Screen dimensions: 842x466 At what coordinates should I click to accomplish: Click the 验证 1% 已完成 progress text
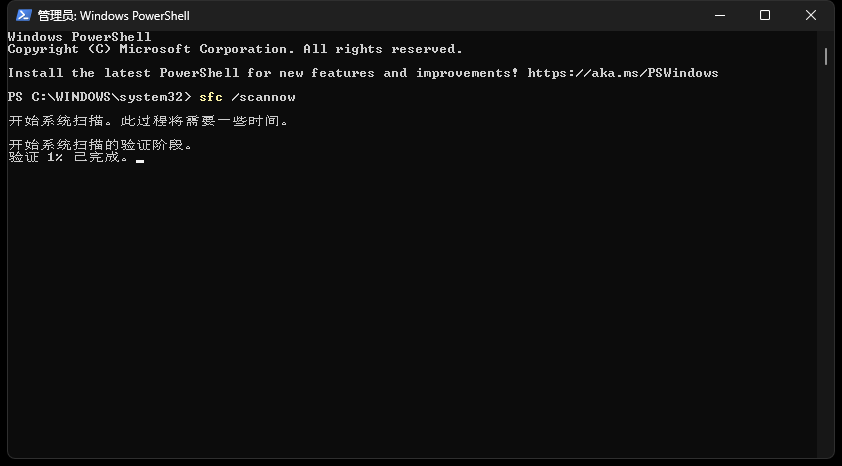pos(67,157)
